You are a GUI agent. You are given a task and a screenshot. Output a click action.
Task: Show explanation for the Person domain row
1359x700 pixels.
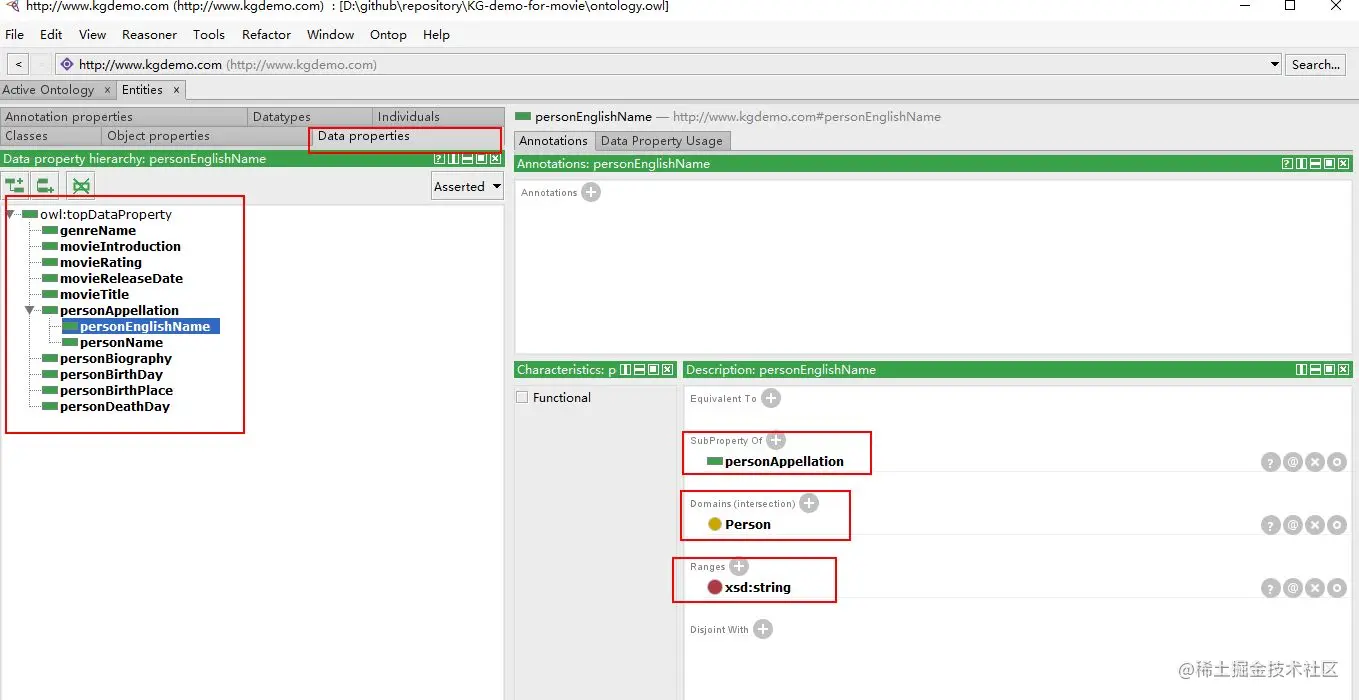pos(1270,525)
